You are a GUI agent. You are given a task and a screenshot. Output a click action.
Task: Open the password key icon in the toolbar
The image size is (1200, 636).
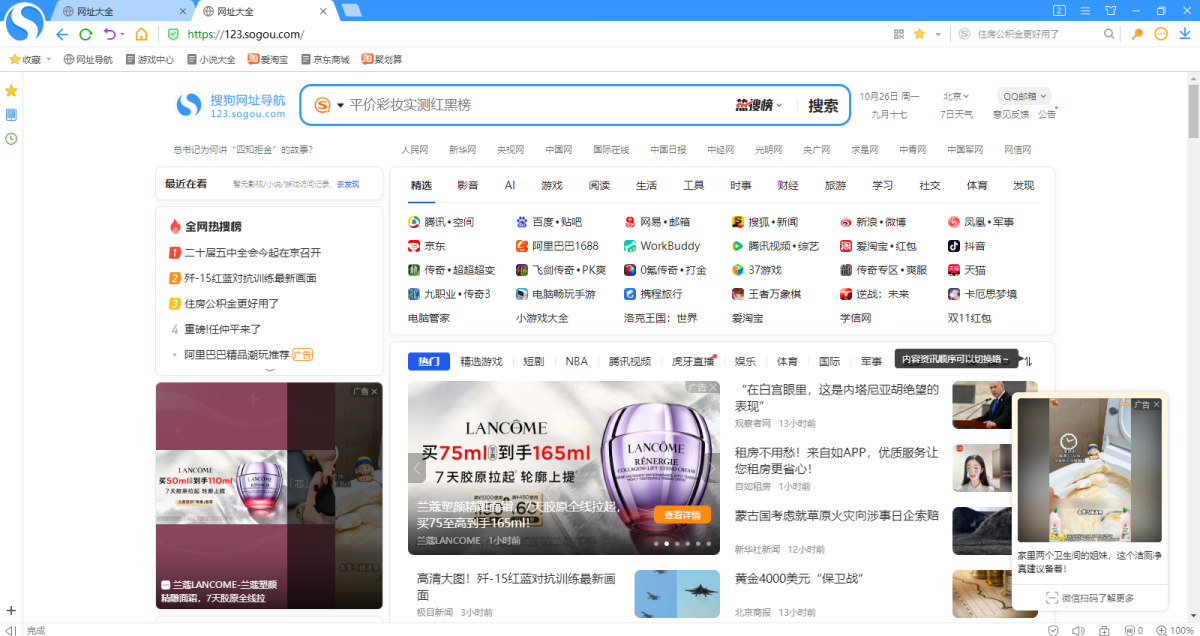pos(1138,34)
